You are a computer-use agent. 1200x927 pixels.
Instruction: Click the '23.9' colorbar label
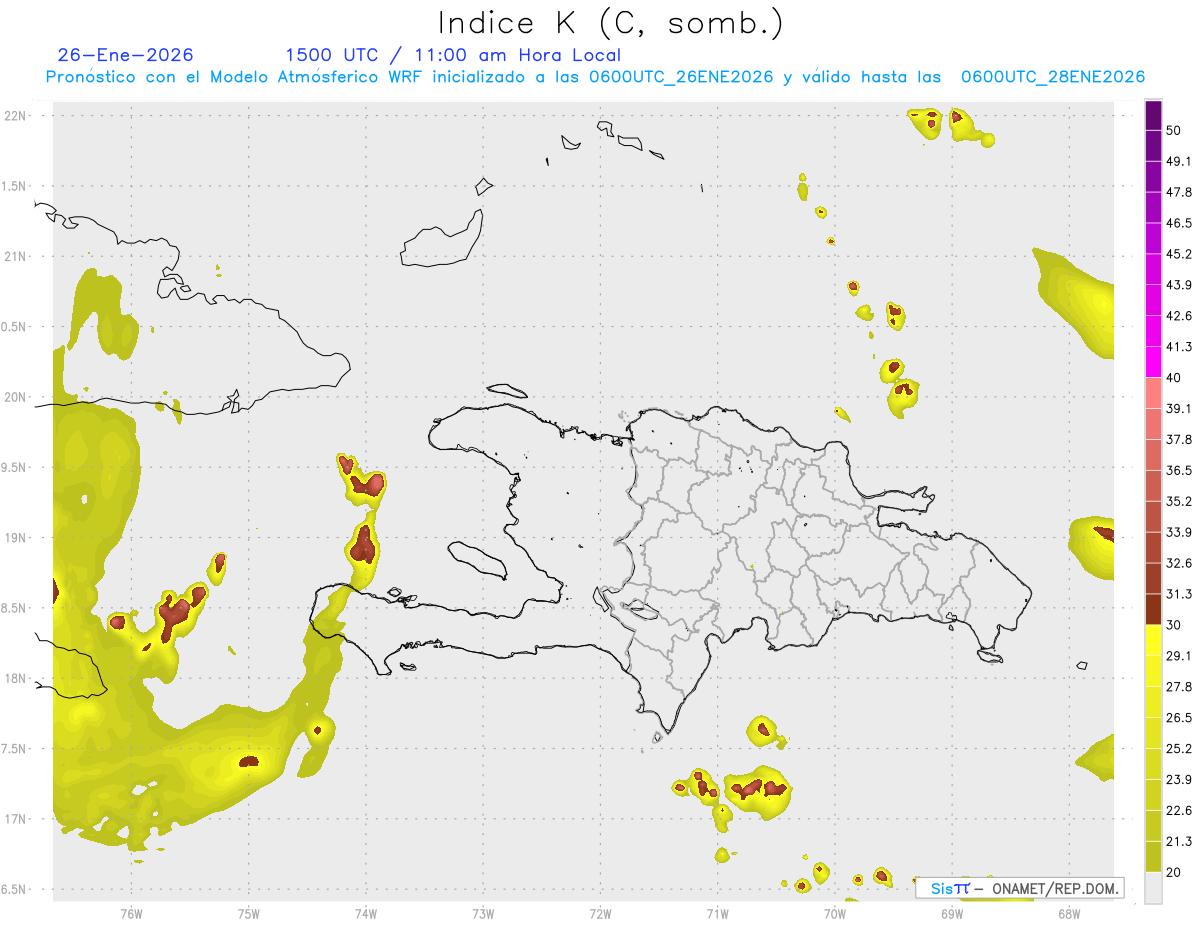click(x=1179, y=780)
